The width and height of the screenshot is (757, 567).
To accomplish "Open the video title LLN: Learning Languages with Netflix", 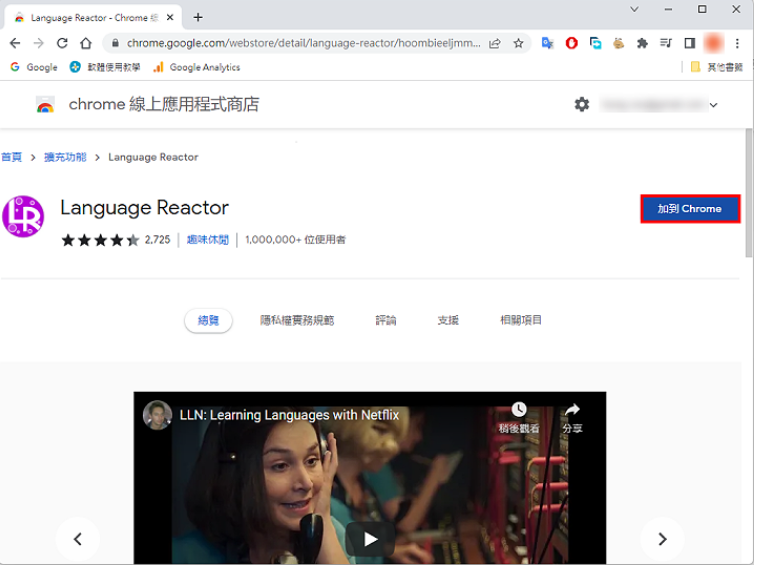I will (289, 415).
